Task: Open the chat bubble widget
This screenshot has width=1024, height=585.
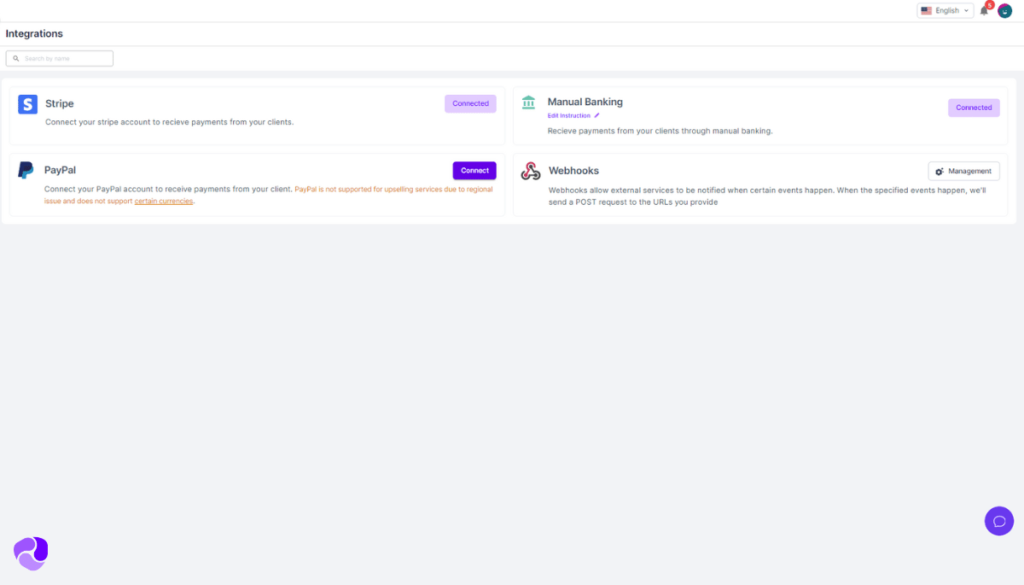Action: tap(999, 521)
